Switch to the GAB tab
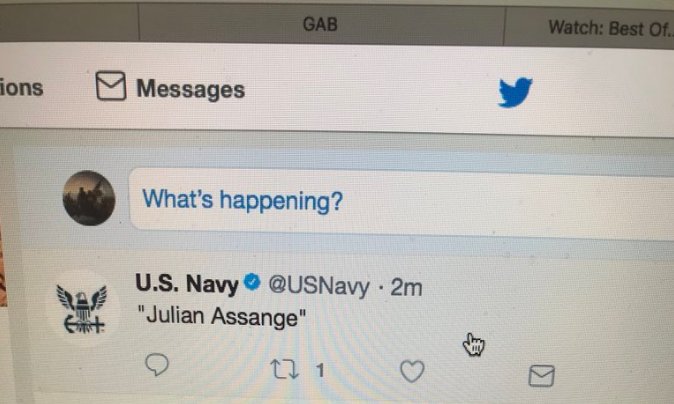 pos(320,24)
